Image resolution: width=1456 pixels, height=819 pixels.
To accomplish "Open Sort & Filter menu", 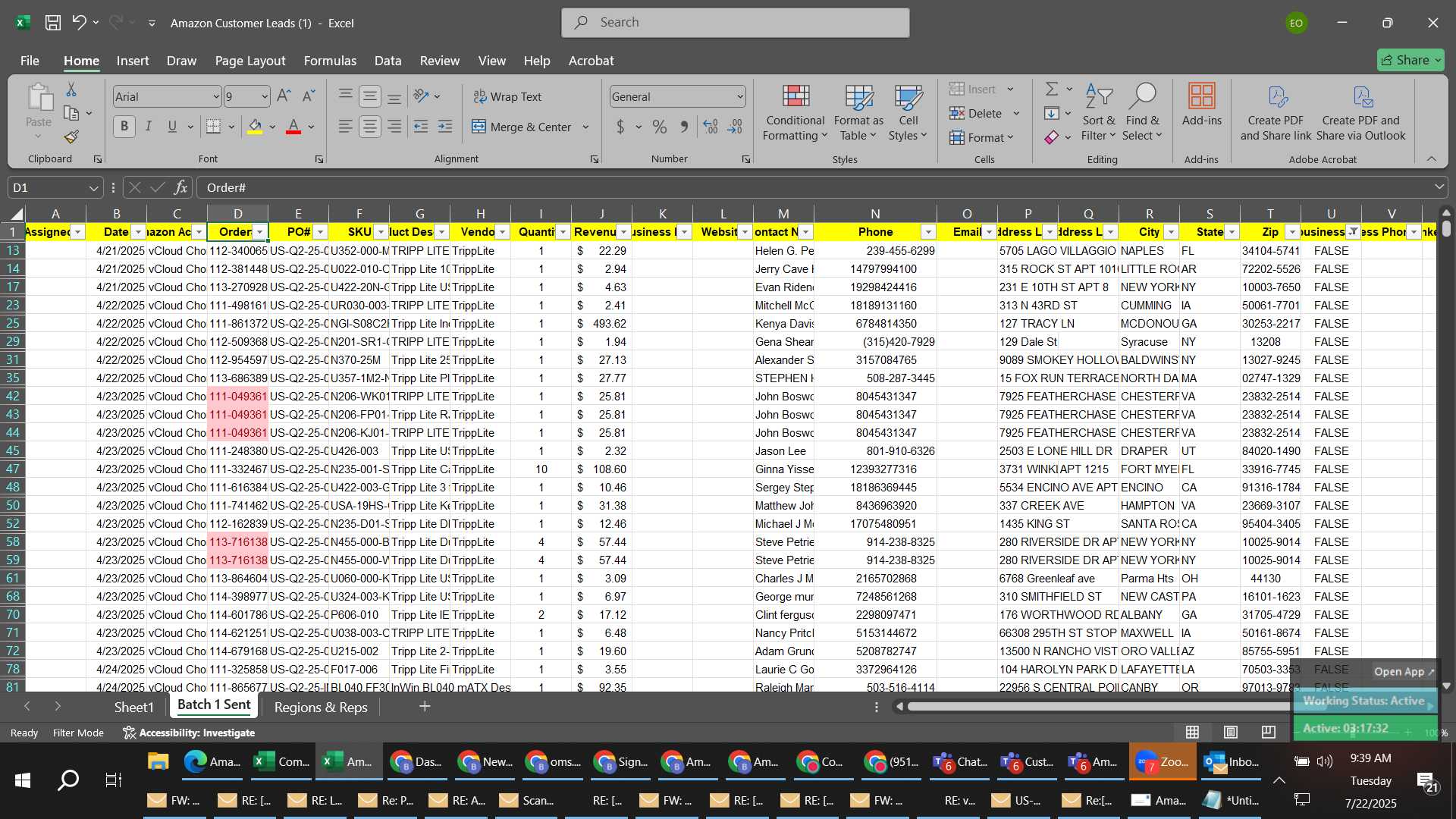I will click(x=1098, y=112).
